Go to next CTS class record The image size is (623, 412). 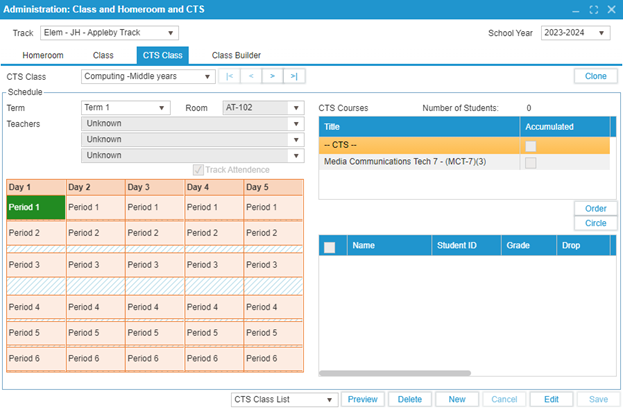click(x=271, y=76)
